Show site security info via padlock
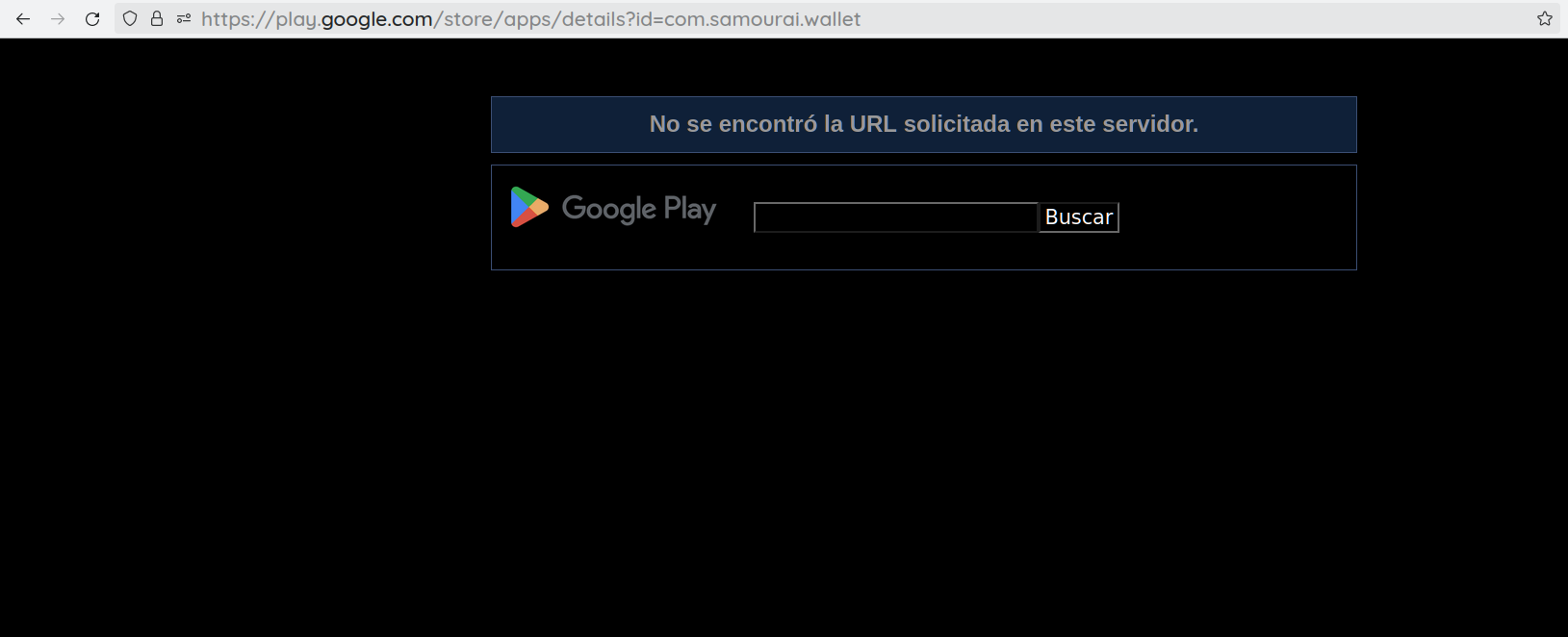1568x637 pixels. 157,19
